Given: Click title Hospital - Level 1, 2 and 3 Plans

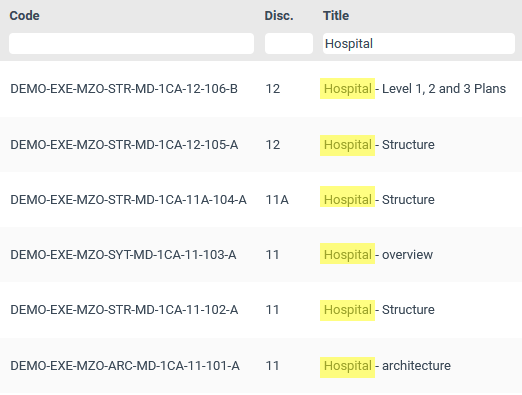Looking at the screenshot, I should coord(415,89).
